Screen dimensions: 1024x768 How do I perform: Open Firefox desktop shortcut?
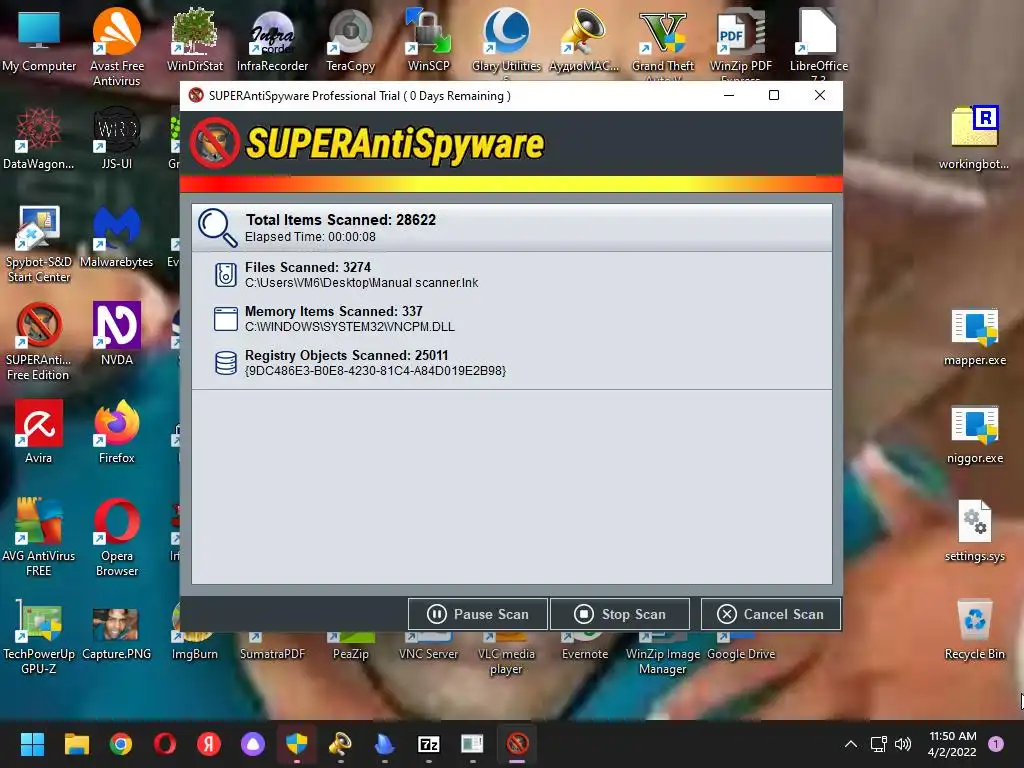point(116,432)
